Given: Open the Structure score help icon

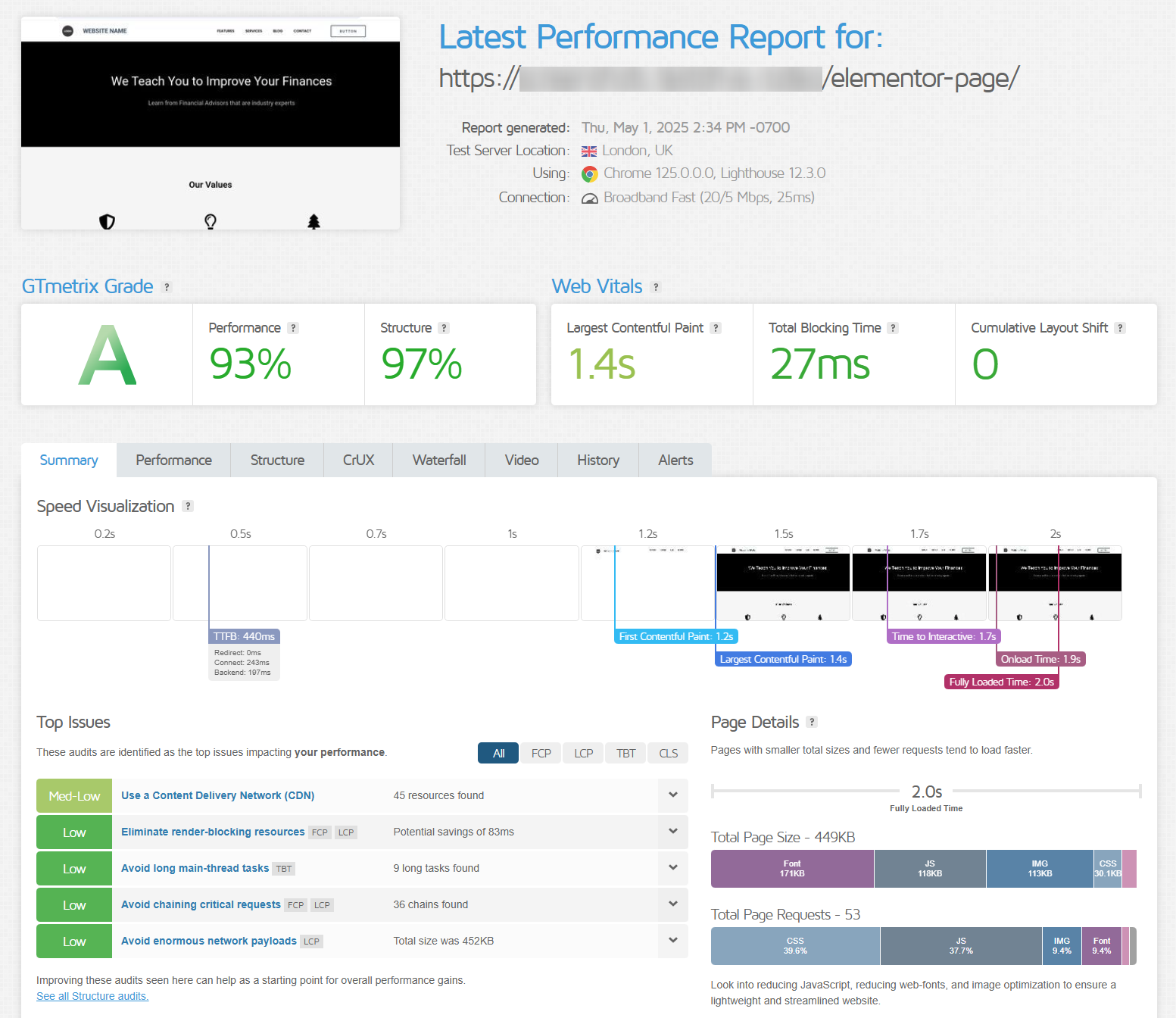Looking at the screenshot, I should 444,328.
